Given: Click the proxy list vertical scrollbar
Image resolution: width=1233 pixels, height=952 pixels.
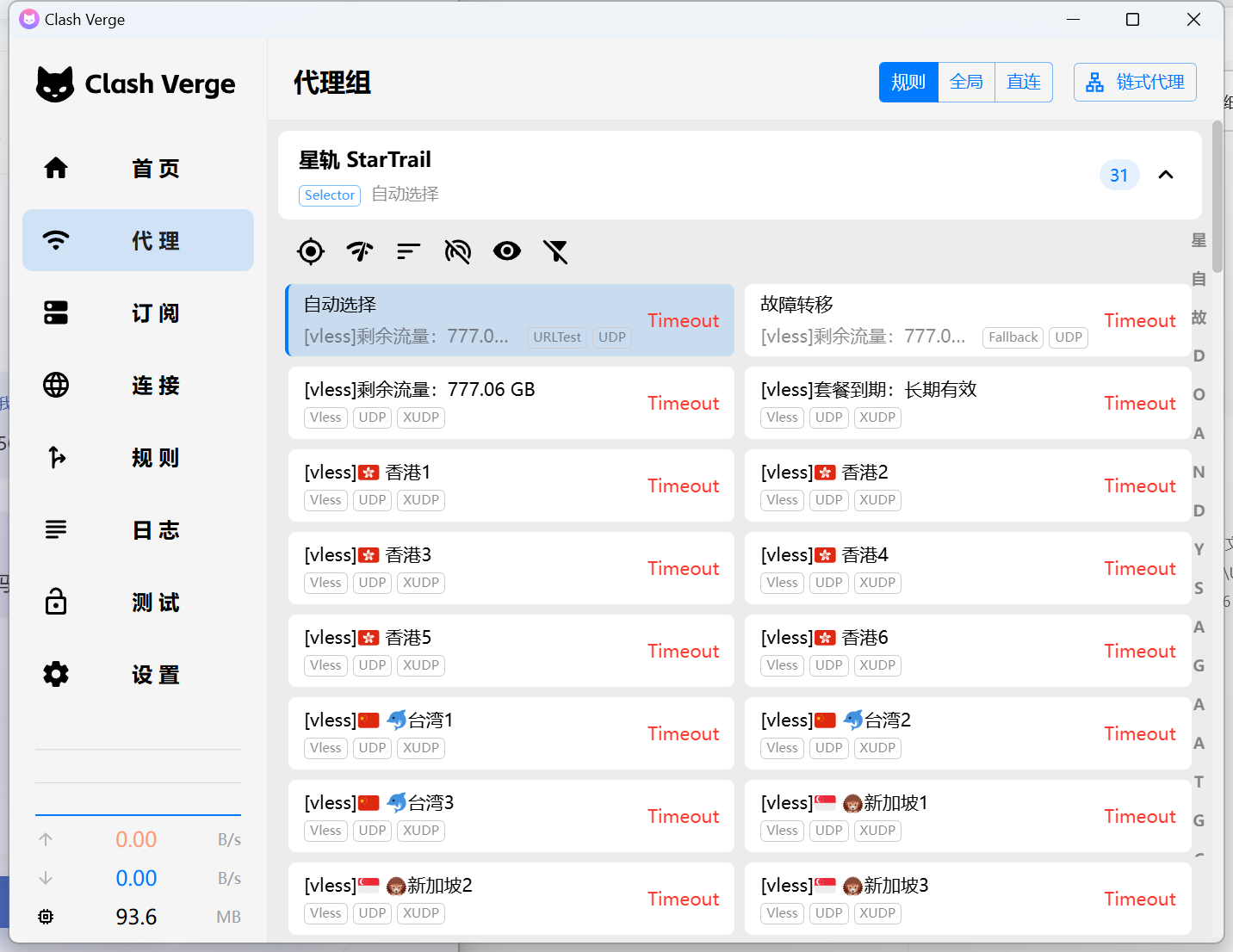Looking at the screenshot, I should [x=1217, y=198].
